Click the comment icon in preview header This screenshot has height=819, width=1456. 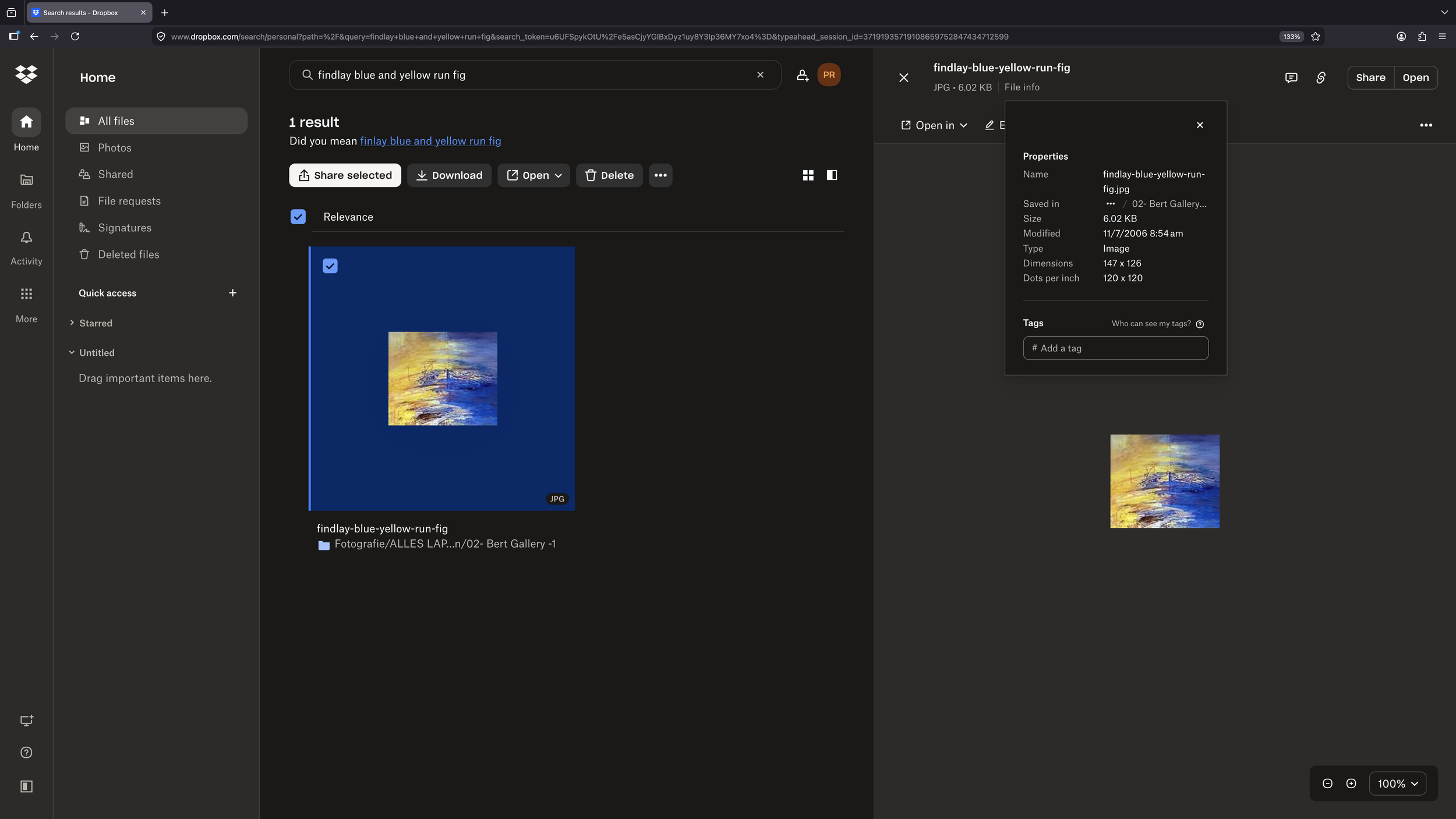click(x=1291, y=77)
